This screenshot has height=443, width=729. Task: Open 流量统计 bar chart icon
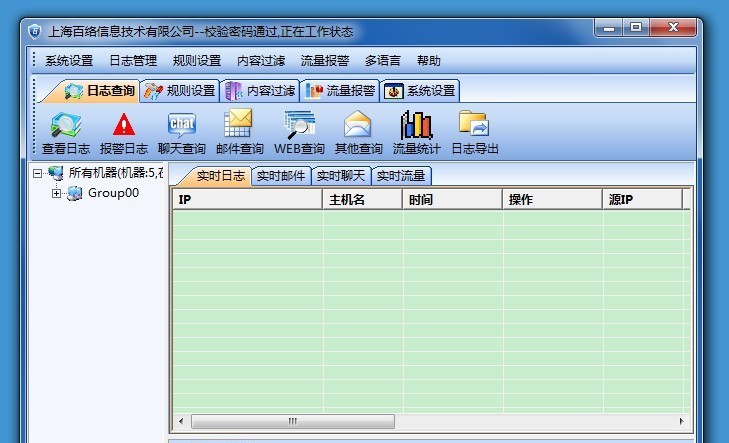click(x=416, y=125)
